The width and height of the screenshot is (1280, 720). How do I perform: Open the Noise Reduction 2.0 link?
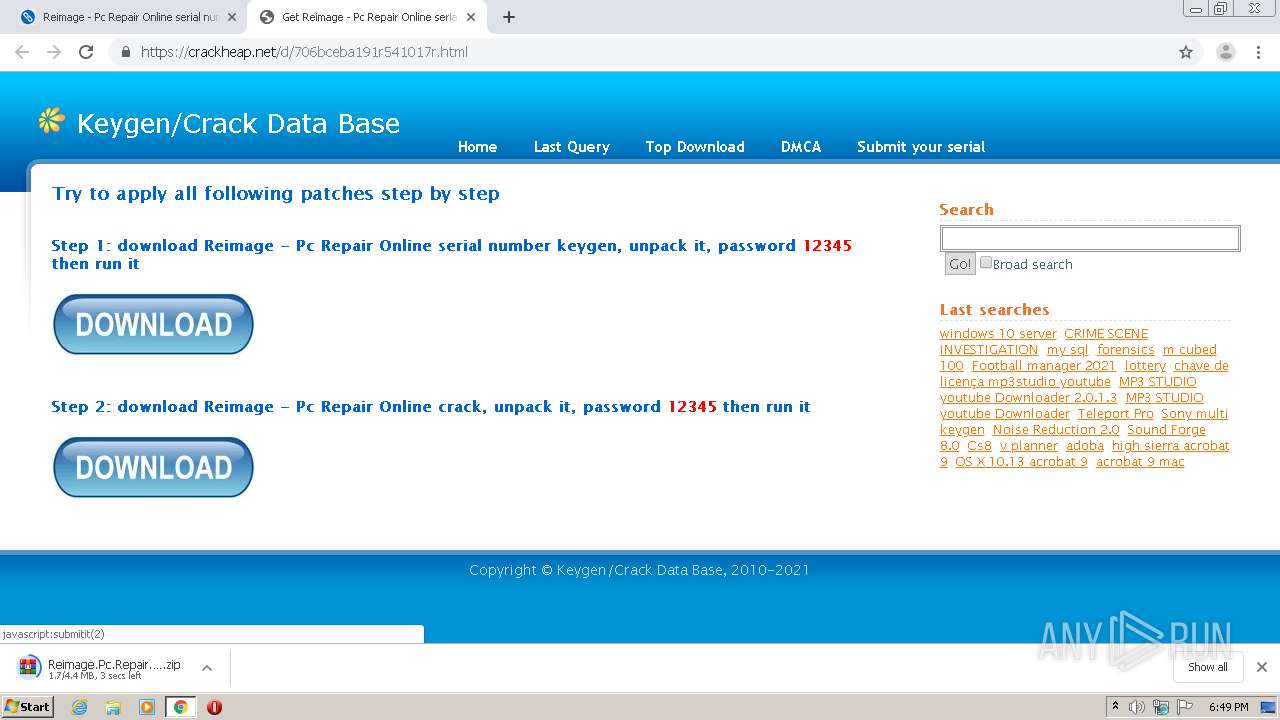1056,429
